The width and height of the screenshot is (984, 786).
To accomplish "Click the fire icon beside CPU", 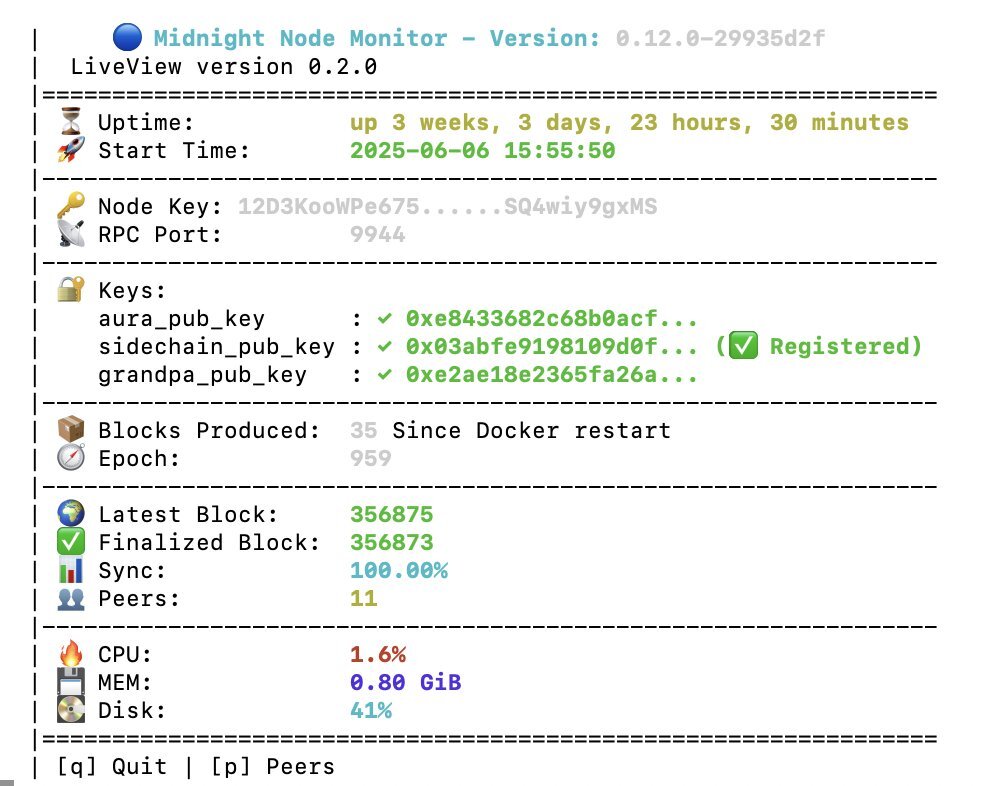I will [69, 655].
